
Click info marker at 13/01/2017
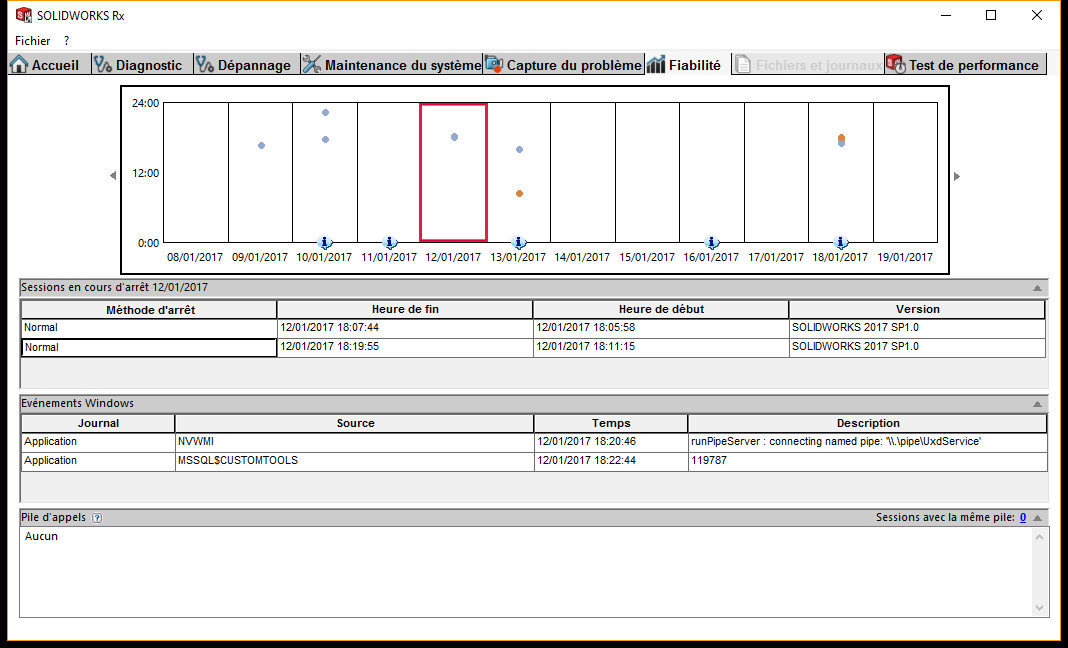(x=519, y=242)
